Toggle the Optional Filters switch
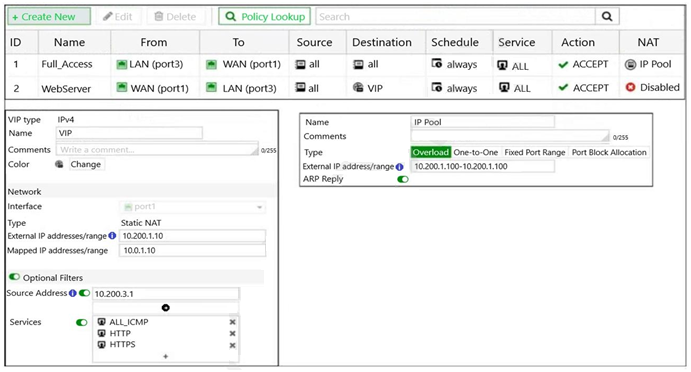The image size is (691, 372). (x=15, y=277)
